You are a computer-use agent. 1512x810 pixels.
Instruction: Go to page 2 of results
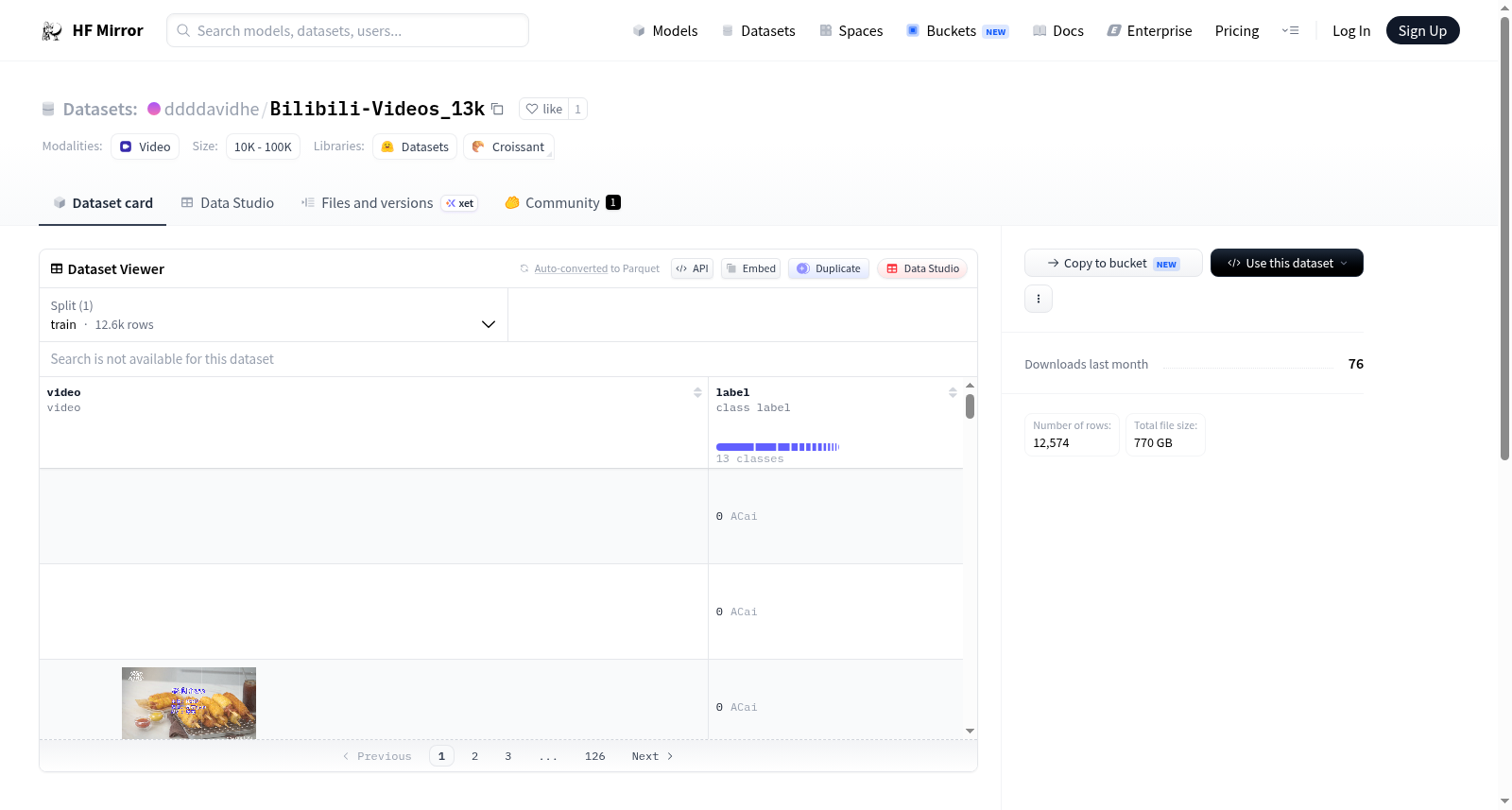tap(474, 756)
